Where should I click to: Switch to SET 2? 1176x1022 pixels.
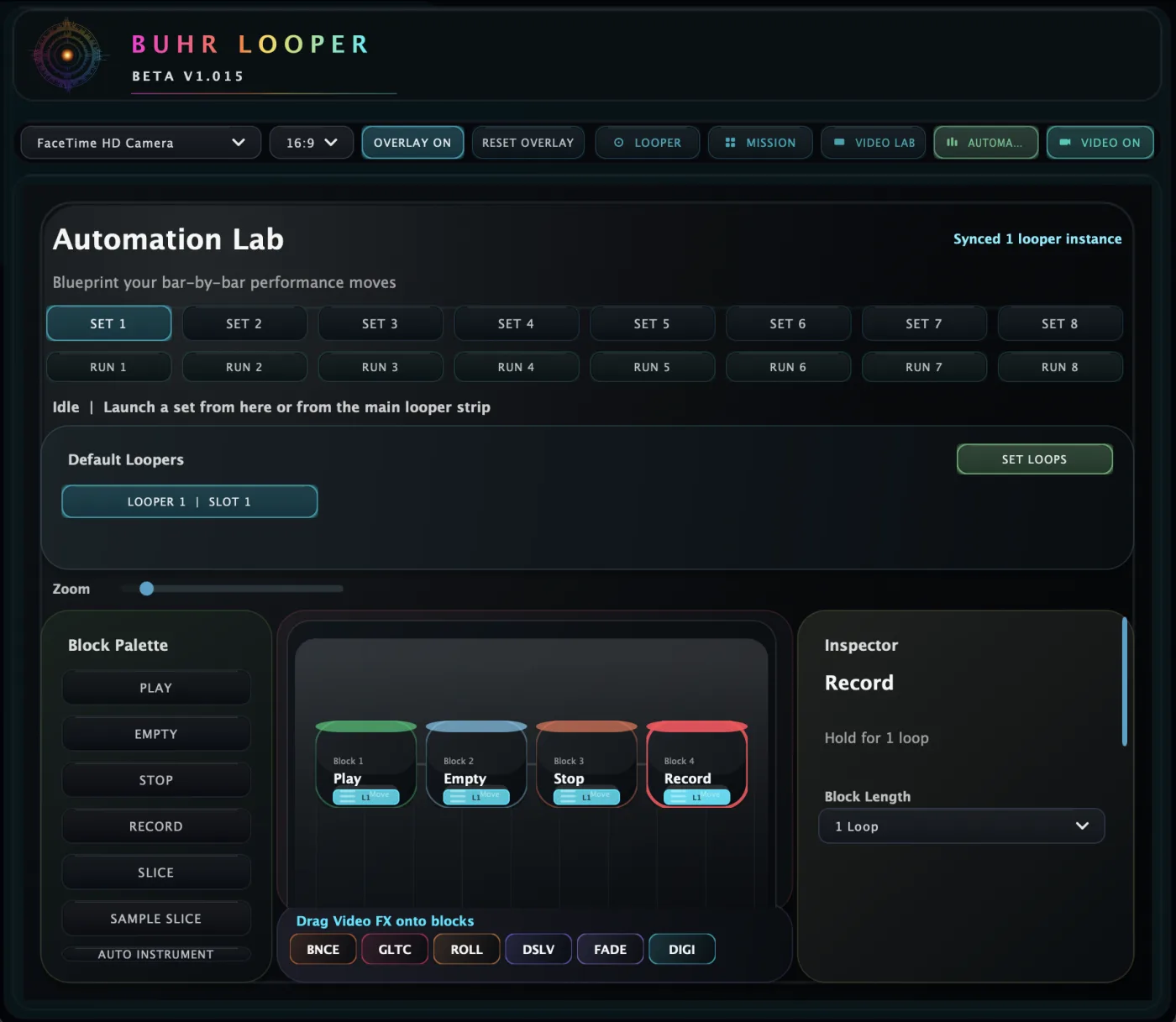click(x=244, y=323)
